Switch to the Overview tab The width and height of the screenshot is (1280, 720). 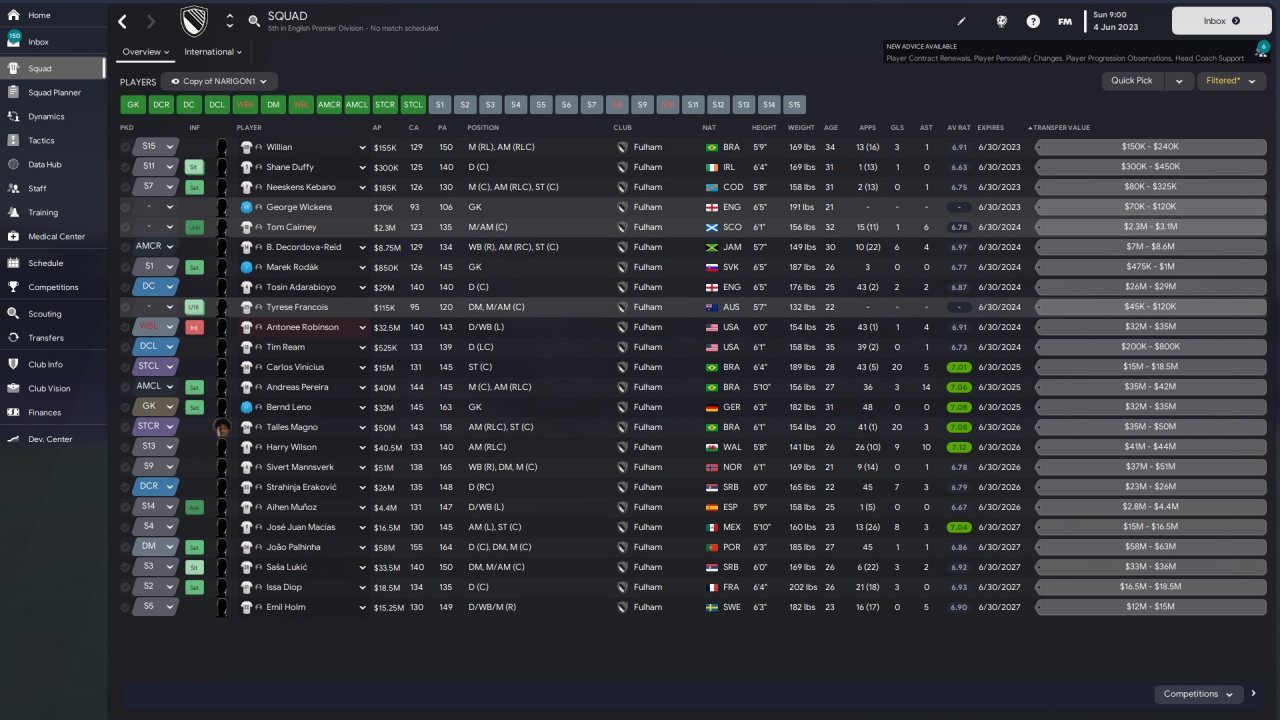pos(146,52)
